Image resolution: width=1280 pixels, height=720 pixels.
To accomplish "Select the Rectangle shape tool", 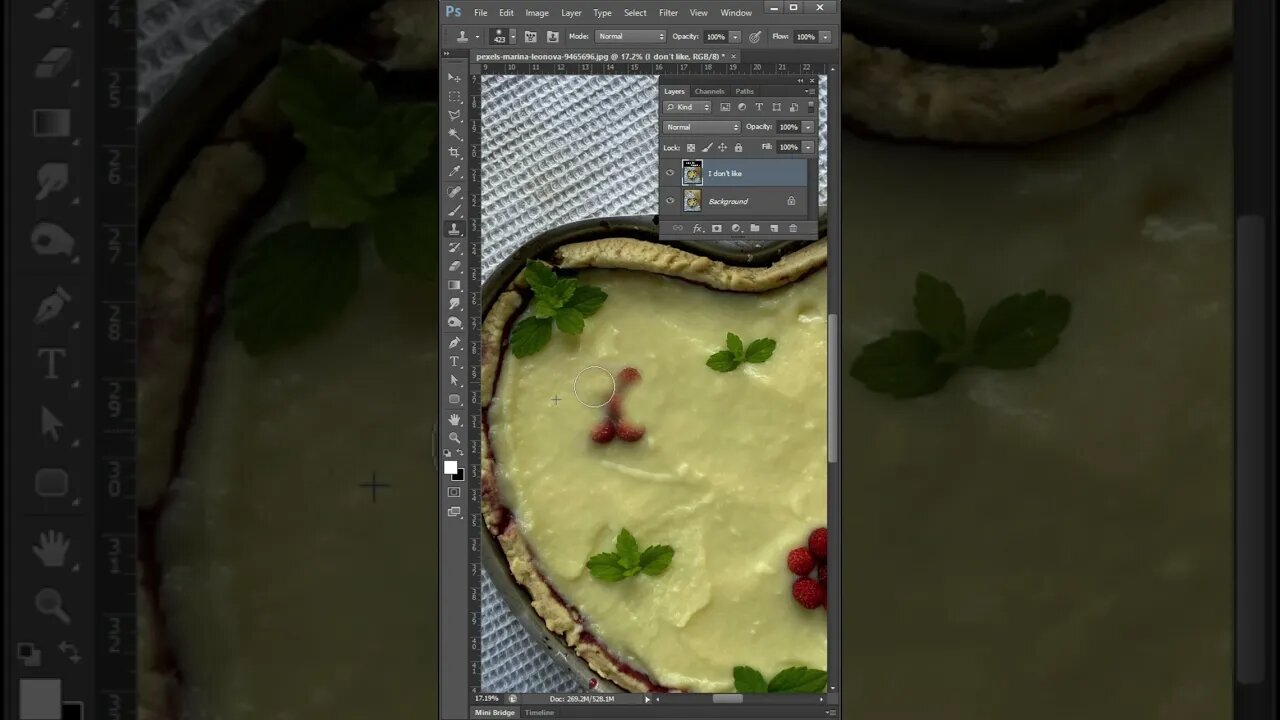I will (x=454, y=399).
